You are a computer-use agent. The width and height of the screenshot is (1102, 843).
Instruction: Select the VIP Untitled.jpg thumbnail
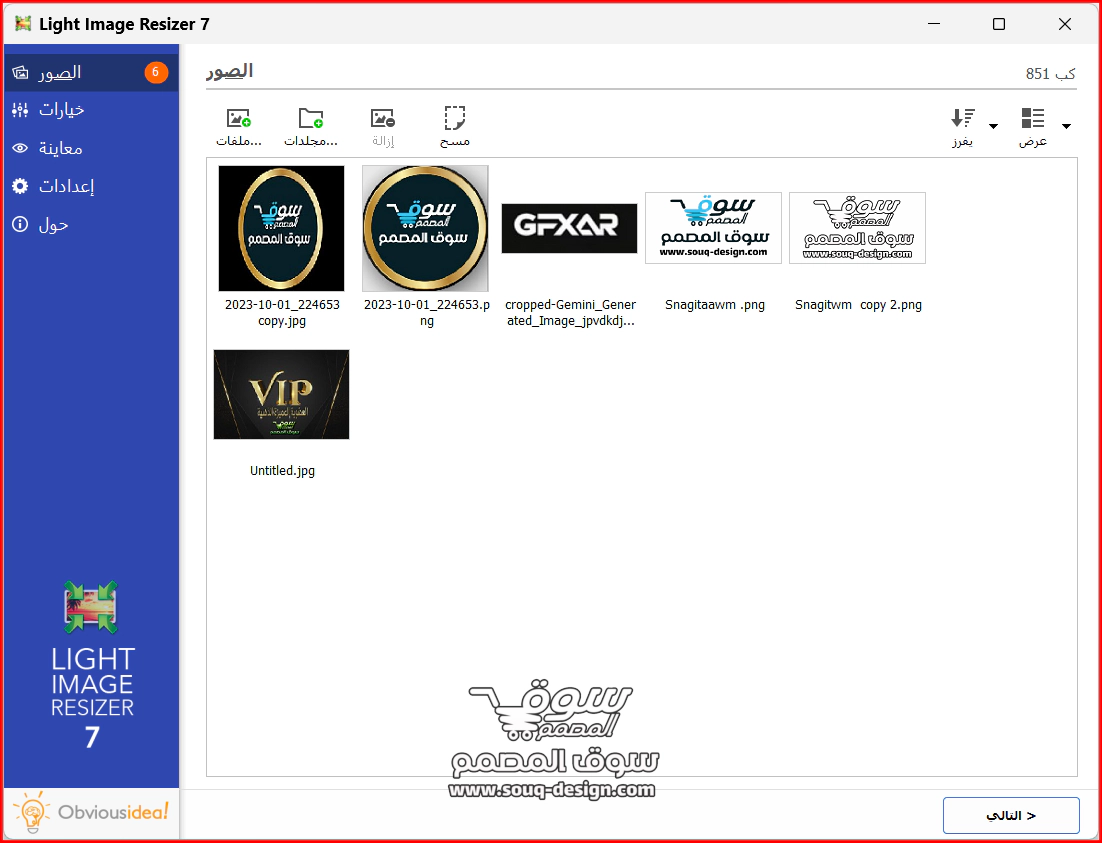[x=281, y=394]
